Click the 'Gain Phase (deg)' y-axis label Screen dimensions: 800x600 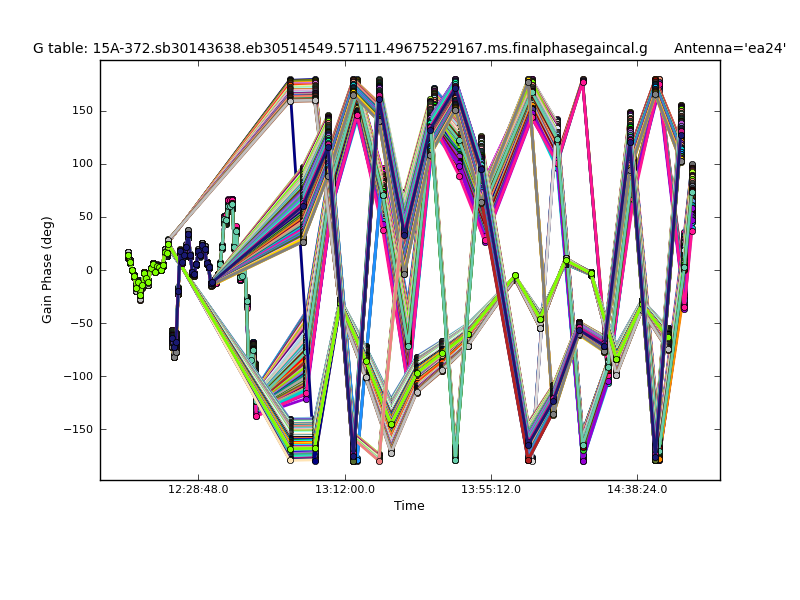point(47,270)
